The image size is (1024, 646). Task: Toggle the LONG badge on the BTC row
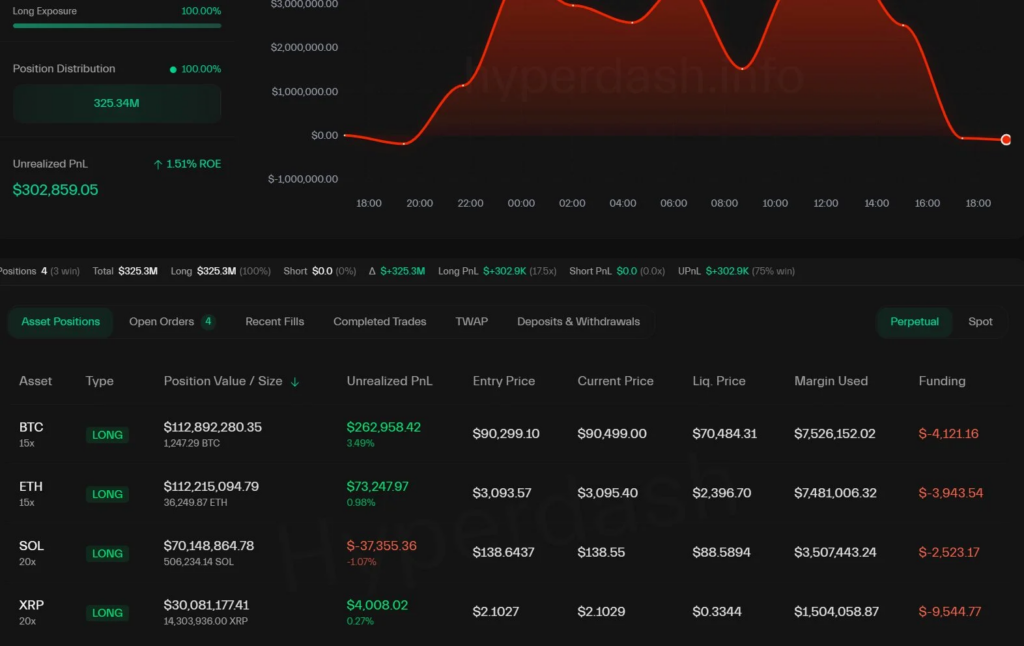point(107,435)
